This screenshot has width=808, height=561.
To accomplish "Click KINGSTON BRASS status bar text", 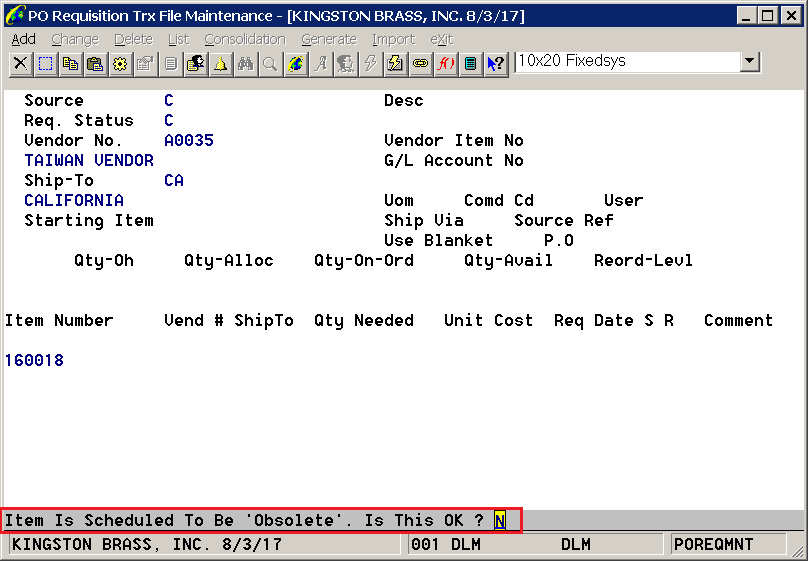I will (x=147, y=545).
